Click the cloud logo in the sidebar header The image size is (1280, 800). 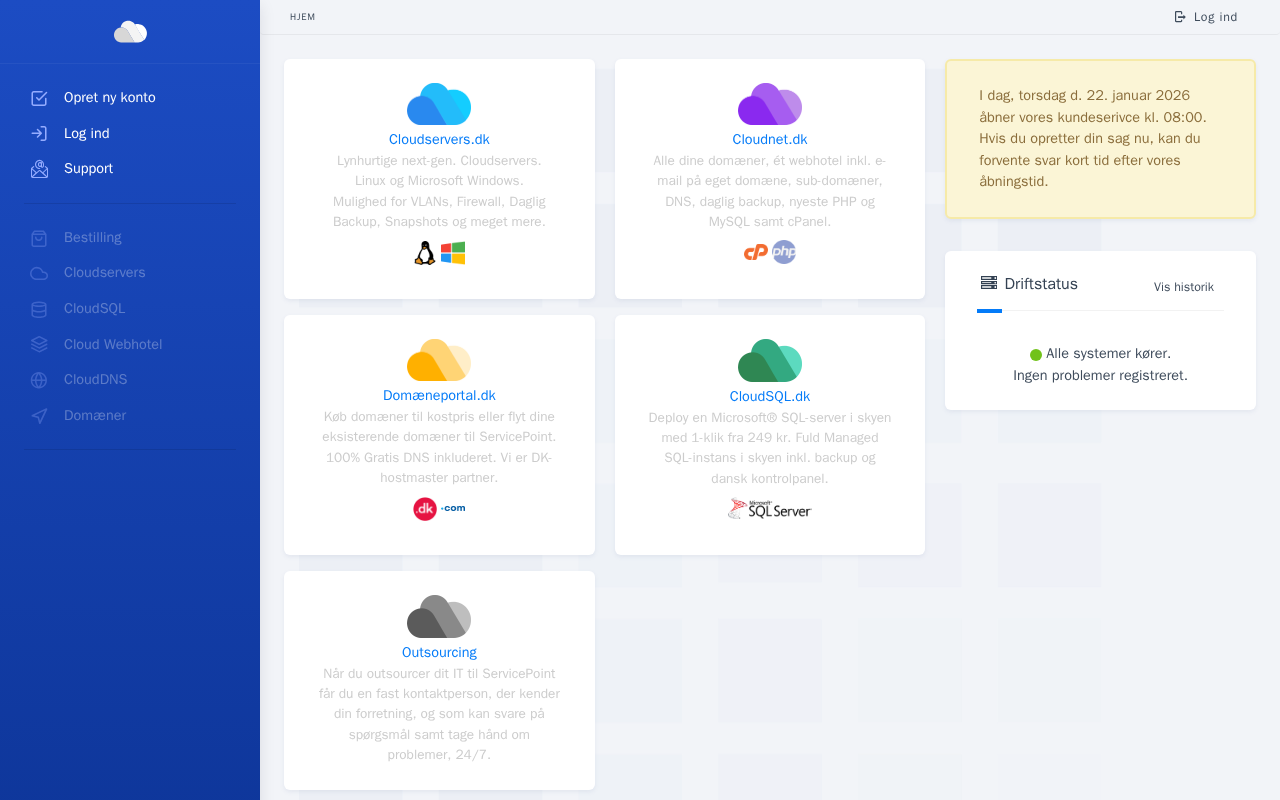pyautogui.click(x=130, y=32)
